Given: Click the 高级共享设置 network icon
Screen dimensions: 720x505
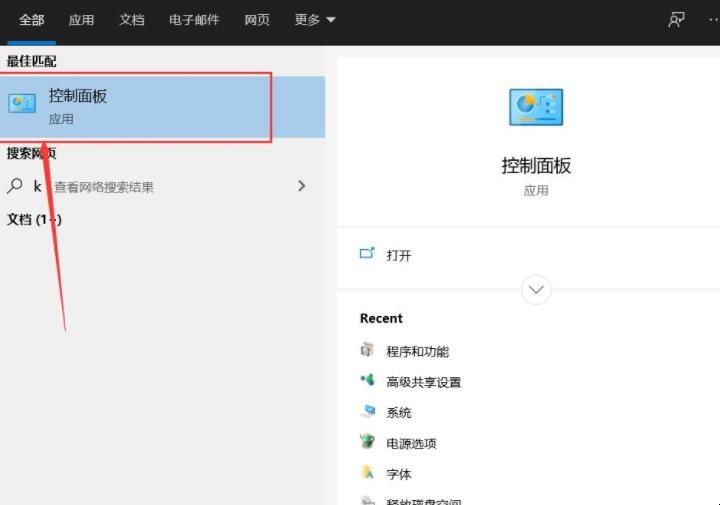Looking at the screenshot, I should (367, 380).
